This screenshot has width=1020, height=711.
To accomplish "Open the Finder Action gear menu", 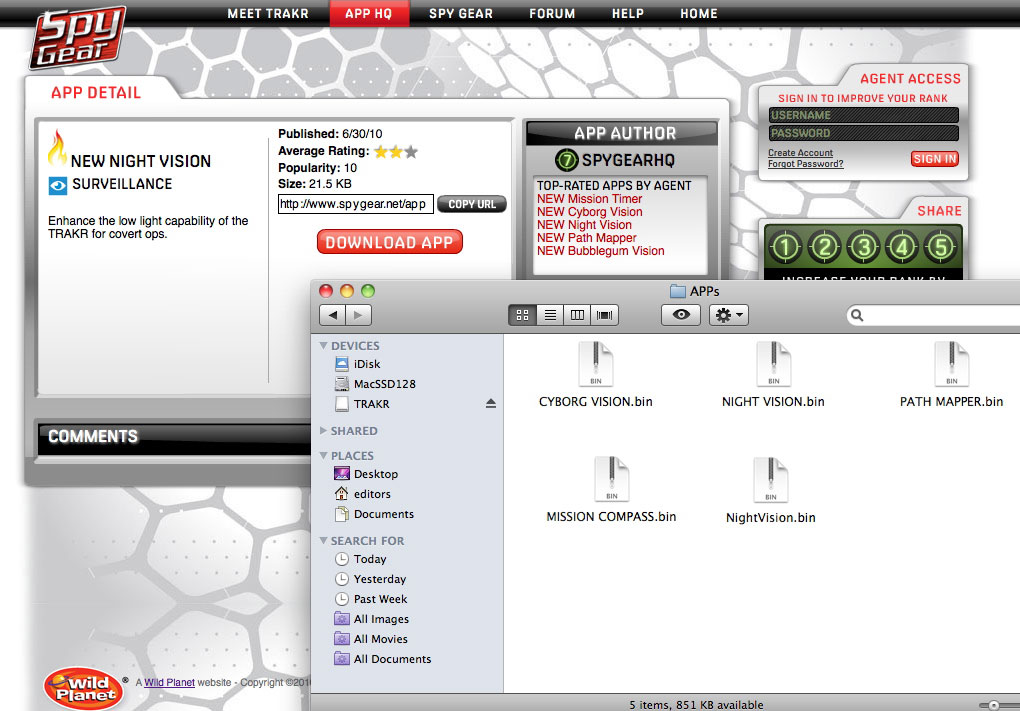I will pos(729,315).
